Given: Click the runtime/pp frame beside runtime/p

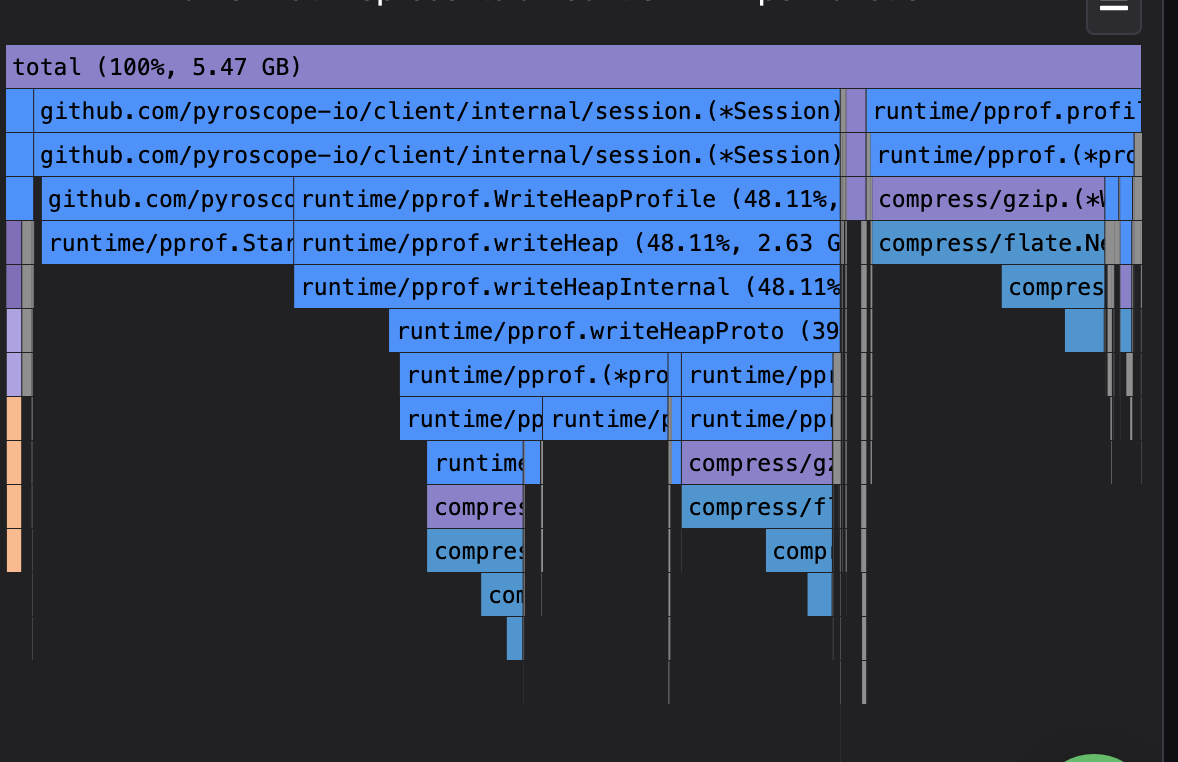Looking at the screenshot, I should [470, 419].
